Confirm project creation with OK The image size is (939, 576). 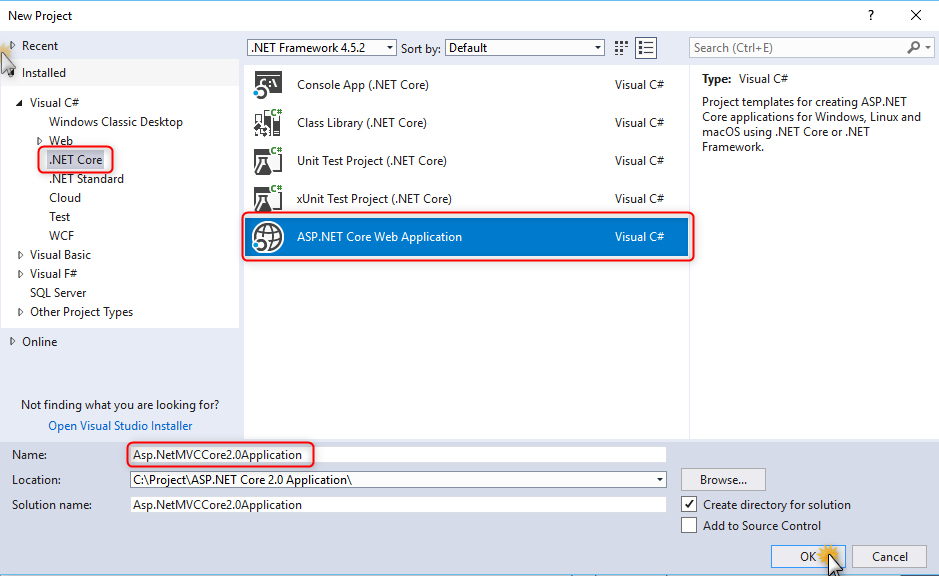pyautogui.click(x=808, y=556)
